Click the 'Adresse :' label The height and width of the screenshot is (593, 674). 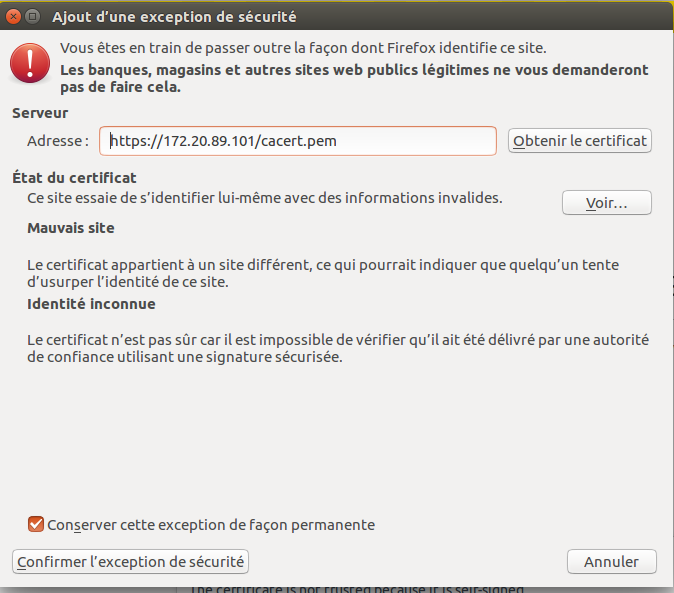[x=58, y=141]
